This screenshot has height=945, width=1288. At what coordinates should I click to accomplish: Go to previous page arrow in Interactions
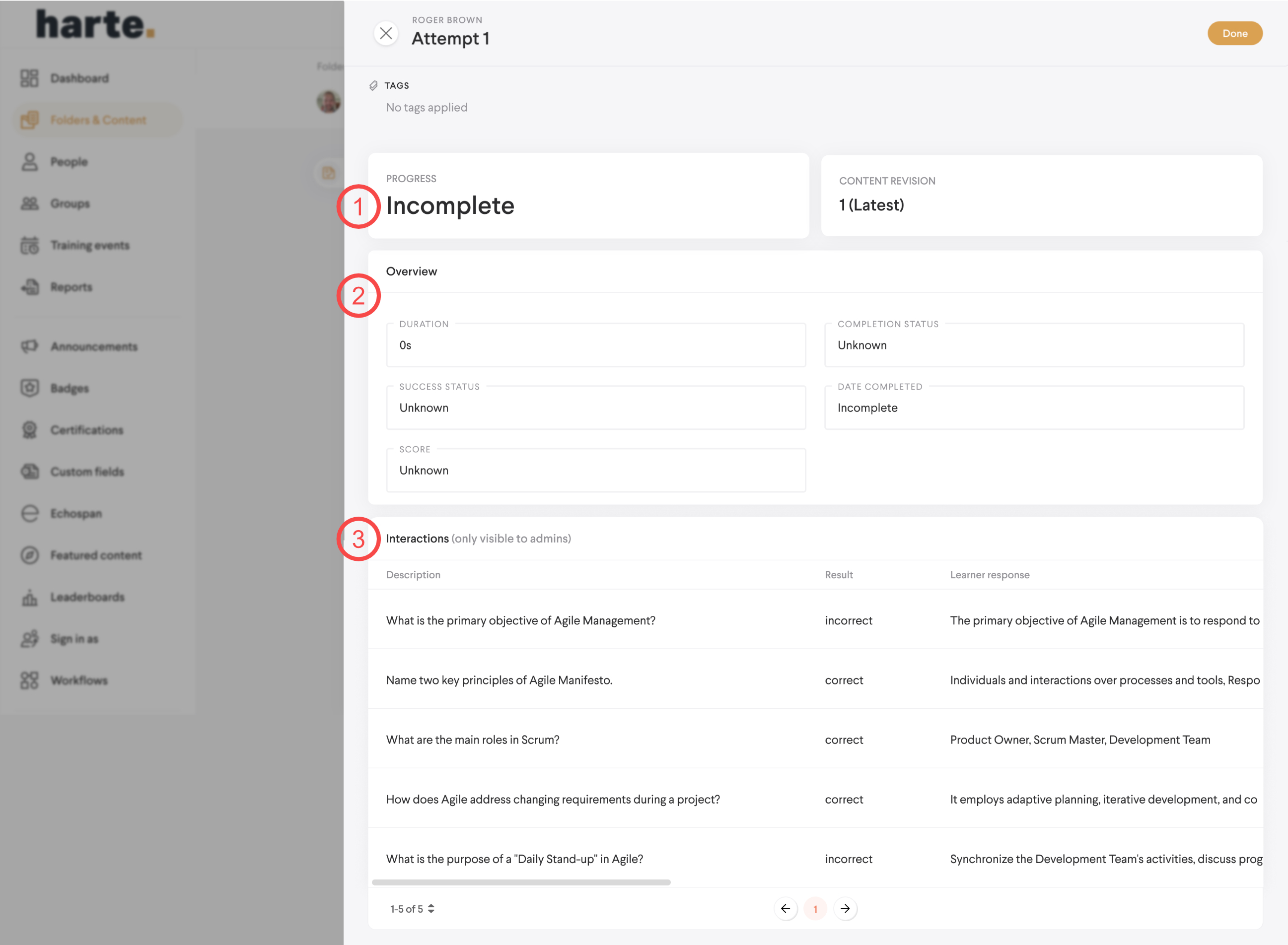785,908
